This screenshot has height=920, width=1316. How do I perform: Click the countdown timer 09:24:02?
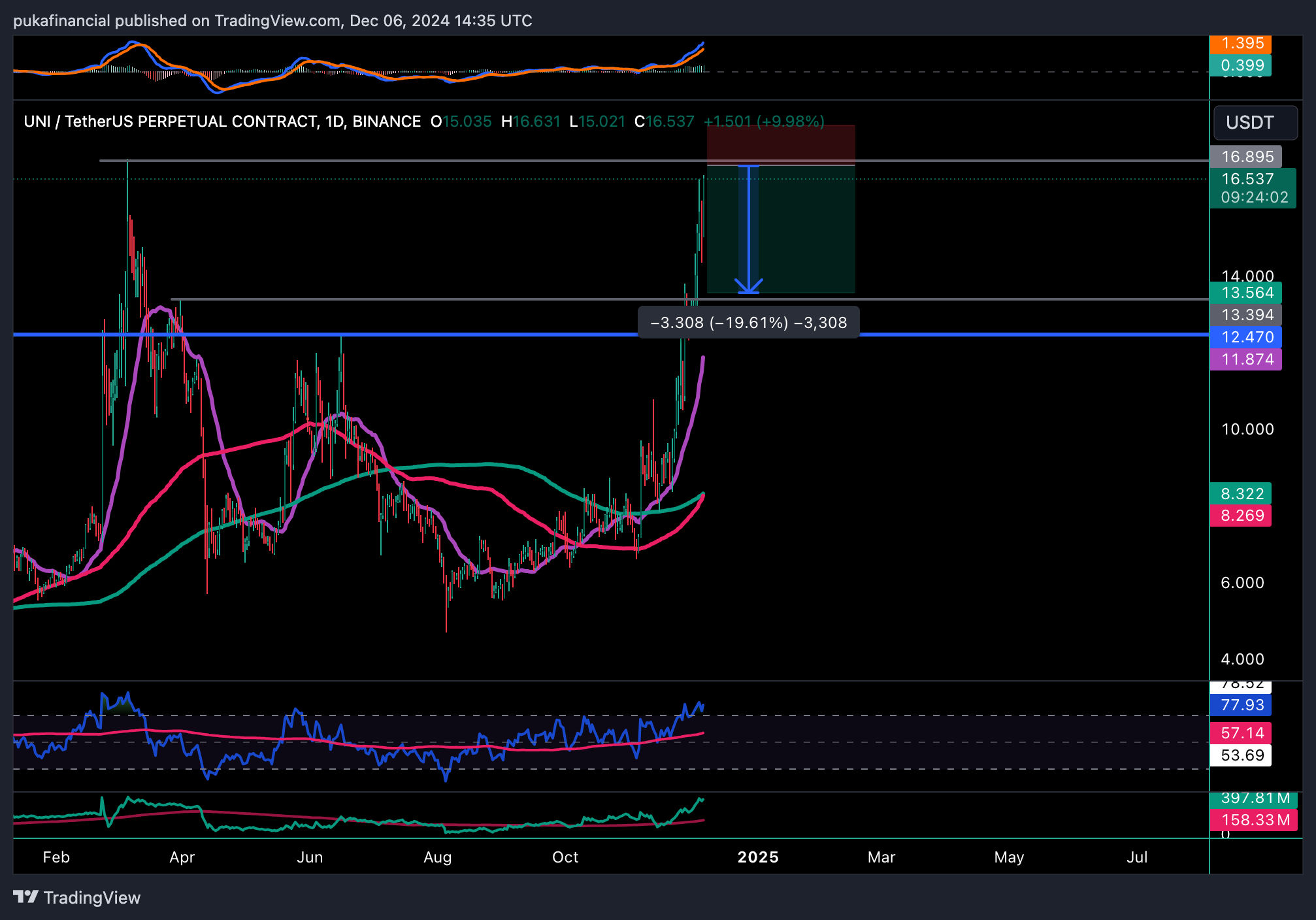pos(1255,197)
